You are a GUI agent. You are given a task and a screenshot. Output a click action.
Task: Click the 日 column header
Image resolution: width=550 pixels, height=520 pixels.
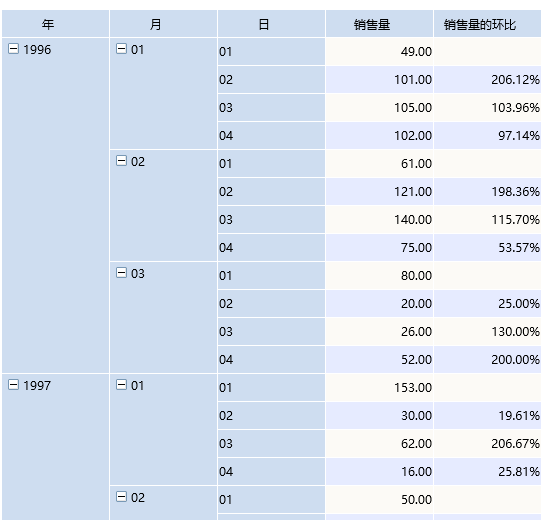(271, 24)
